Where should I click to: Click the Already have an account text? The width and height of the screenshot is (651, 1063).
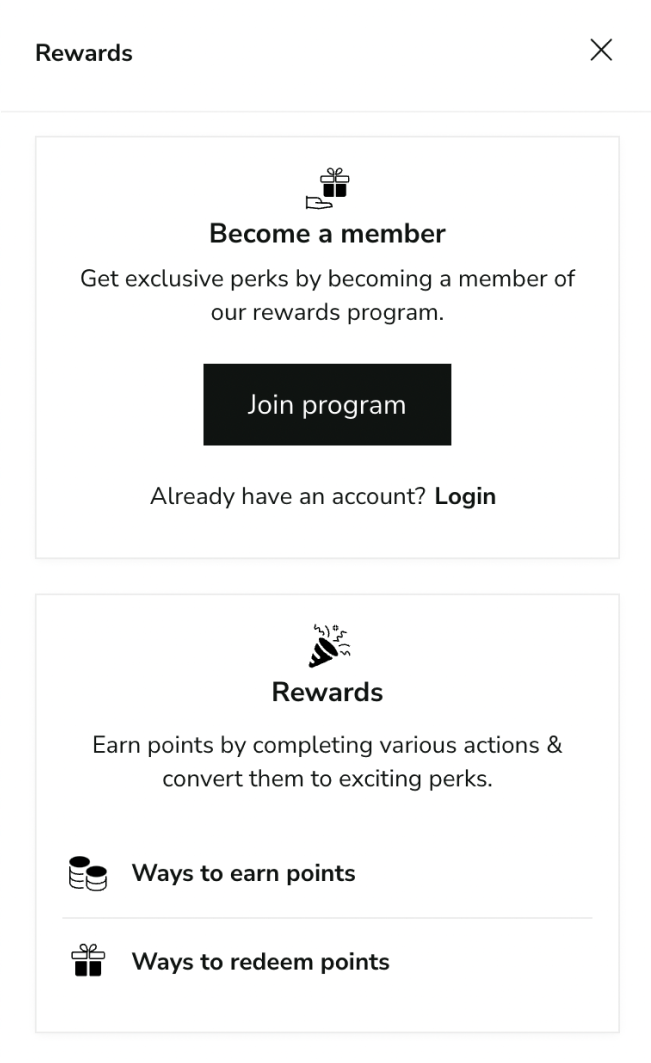[290, 495]
